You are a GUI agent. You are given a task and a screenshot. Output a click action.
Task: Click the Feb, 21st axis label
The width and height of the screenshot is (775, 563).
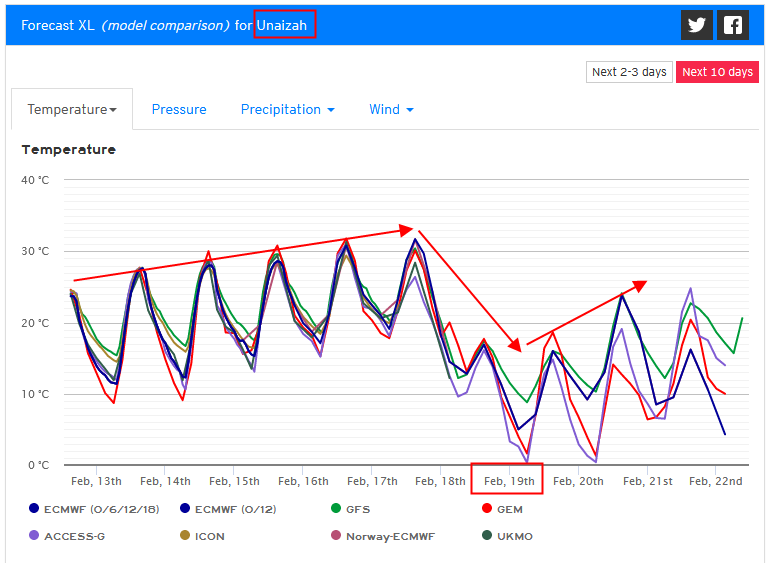[647, 481]
